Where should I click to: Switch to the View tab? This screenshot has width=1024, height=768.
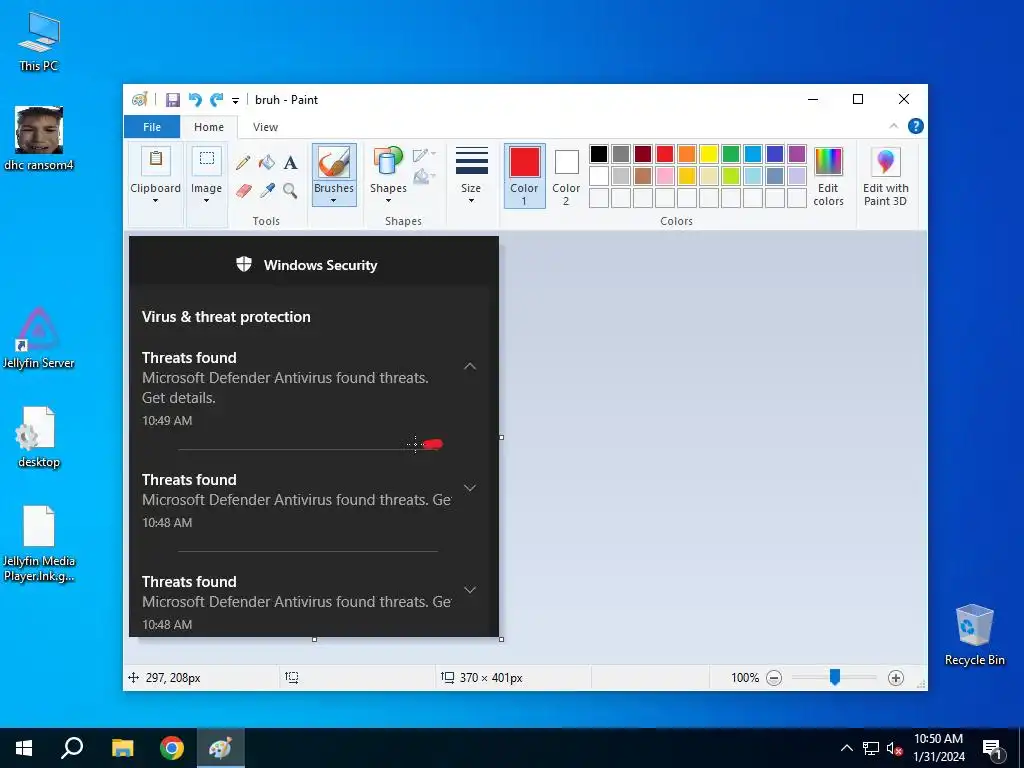265,127
